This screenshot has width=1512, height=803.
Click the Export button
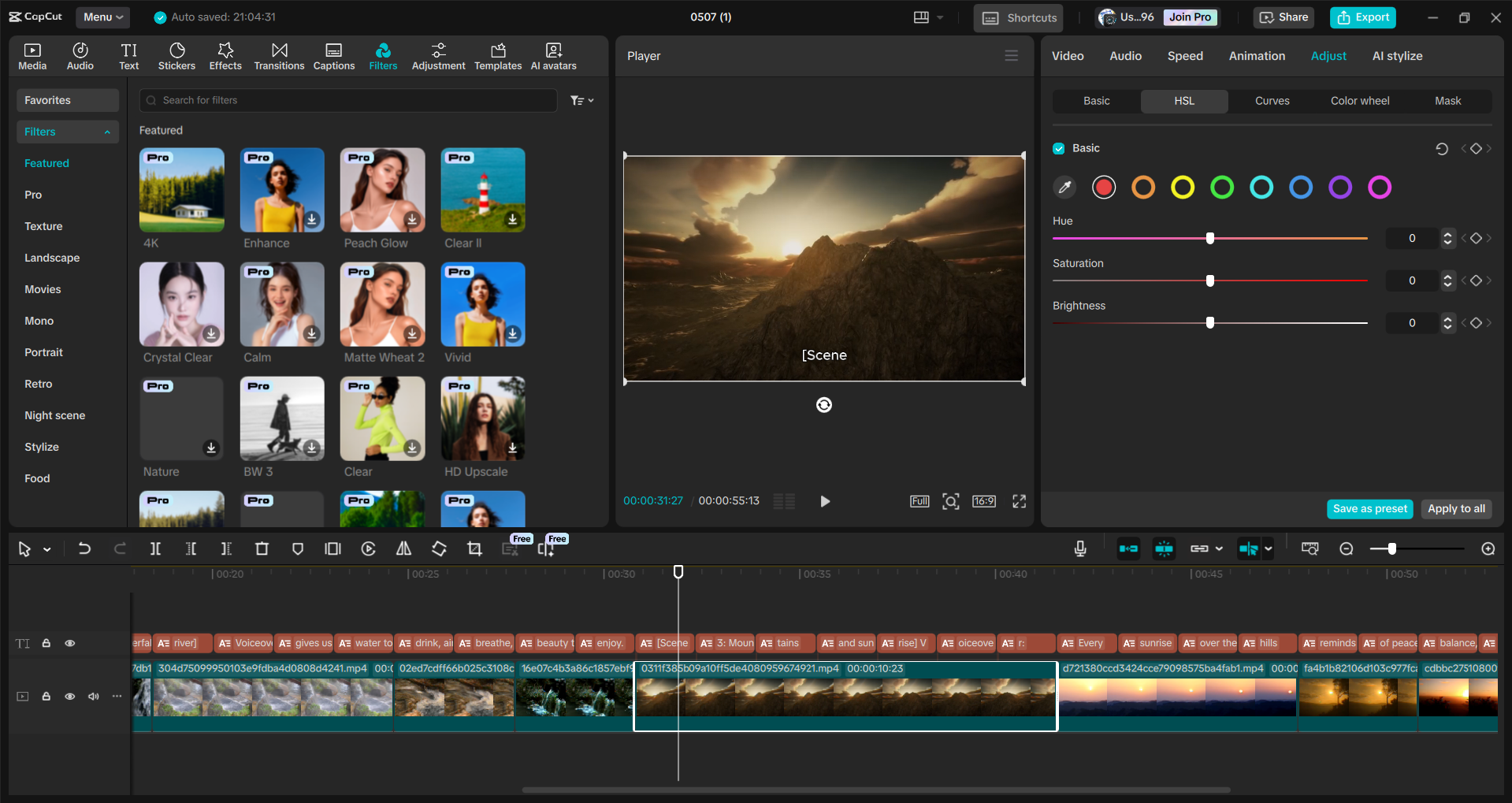coord(1362,17)
